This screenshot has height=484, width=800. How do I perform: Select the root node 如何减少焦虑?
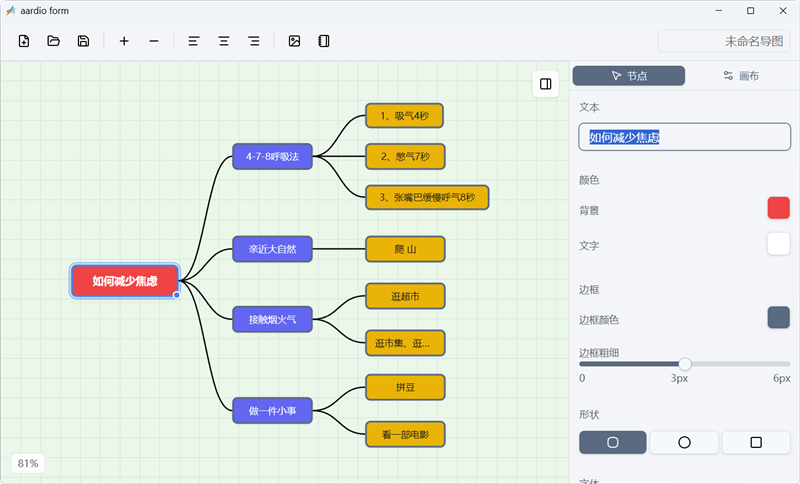pos(125,281)
